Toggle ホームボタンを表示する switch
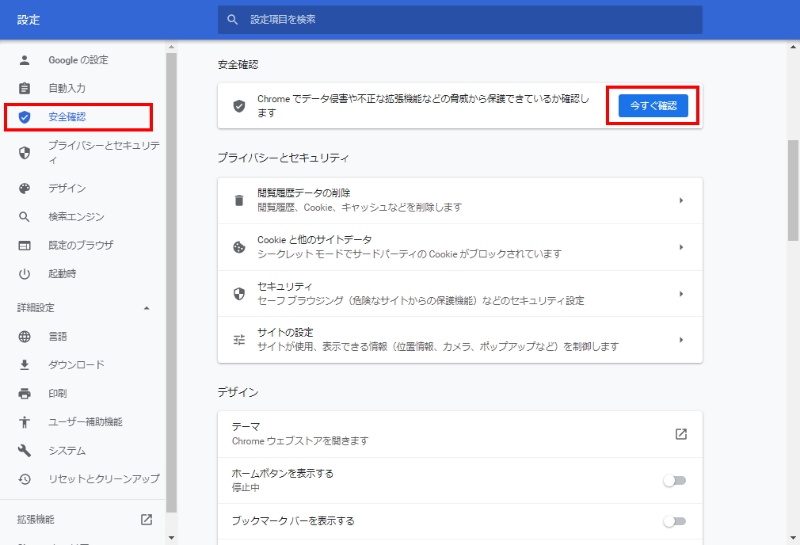 point(675,481)
